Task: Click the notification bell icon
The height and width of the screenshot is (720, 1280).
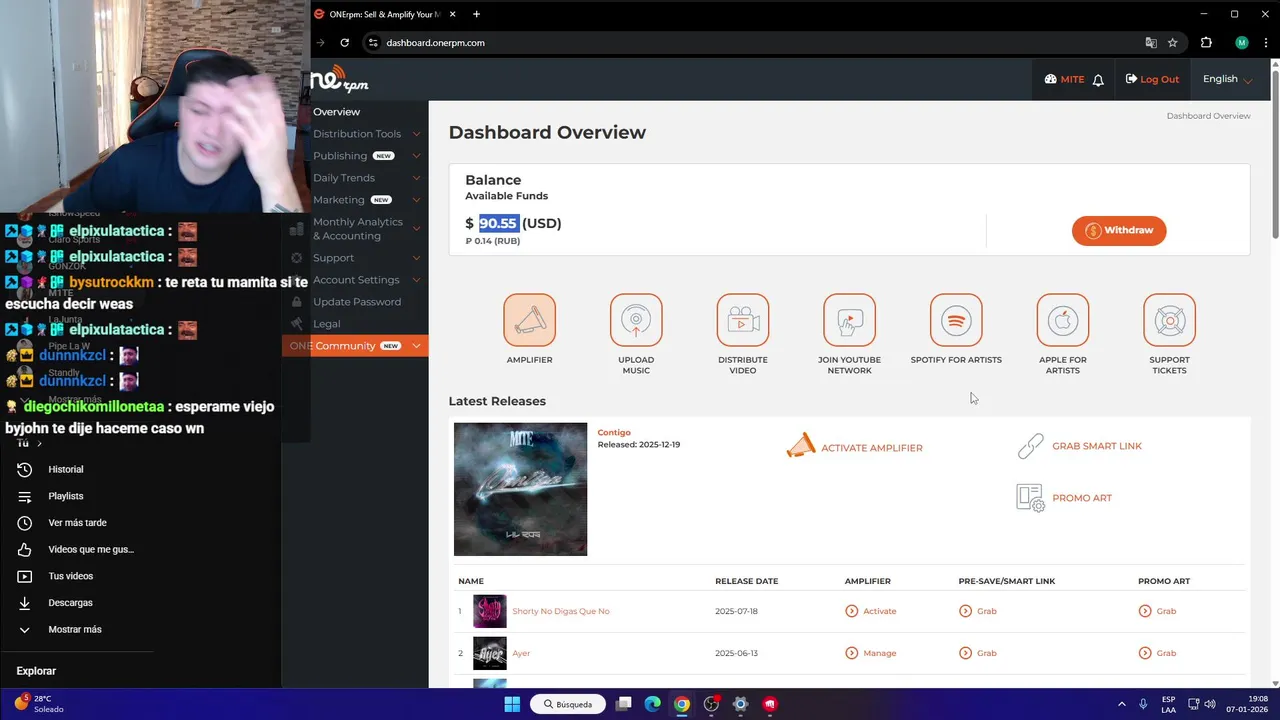Action: [x=1098, y=80]
